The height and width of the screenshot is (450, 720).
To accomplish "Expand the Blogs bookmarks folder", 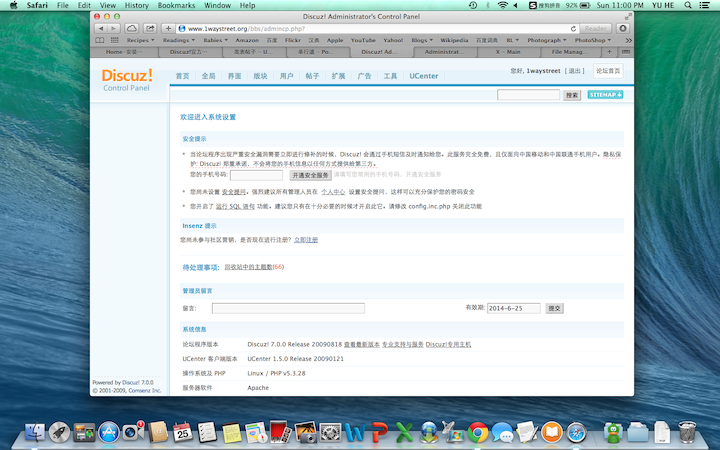I will pyautogui.click(x=422, y=40).
